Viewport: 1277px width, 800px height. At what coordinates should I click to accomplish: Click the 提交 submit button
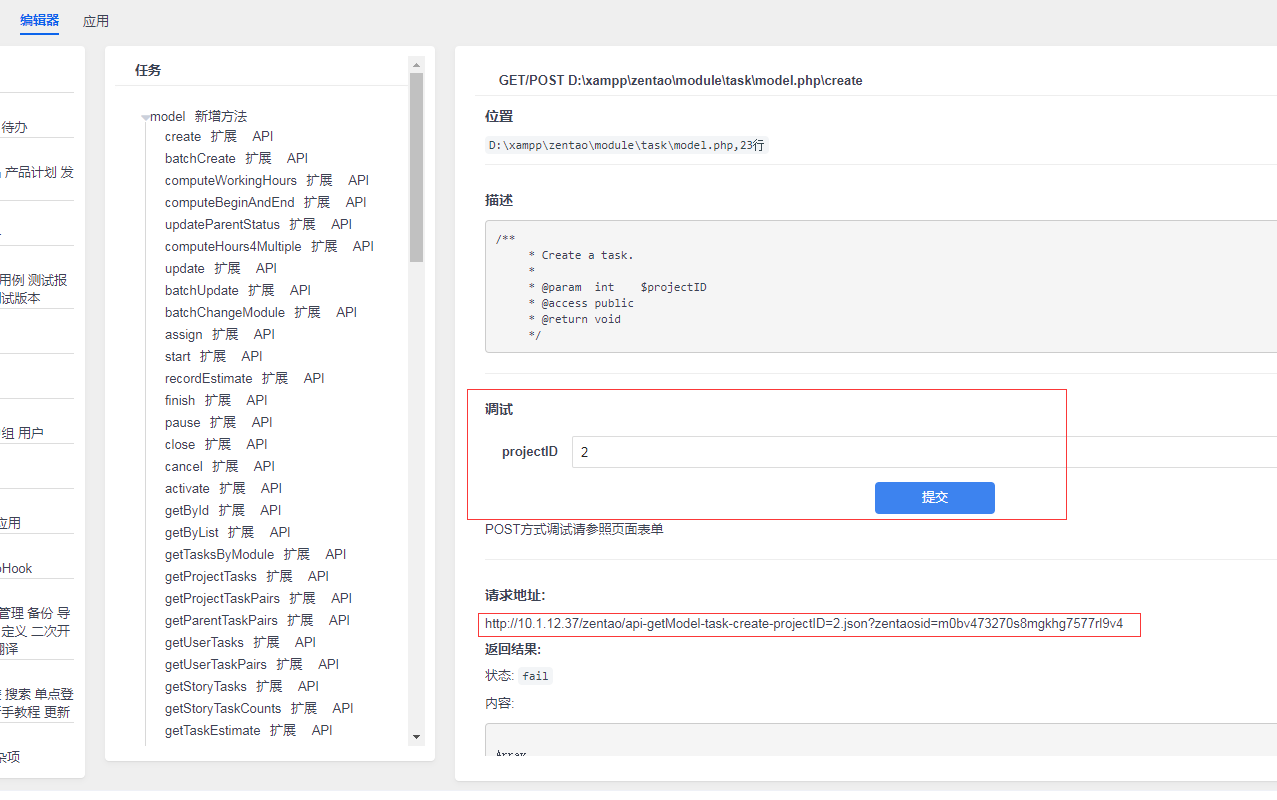(x=935, y=498)
